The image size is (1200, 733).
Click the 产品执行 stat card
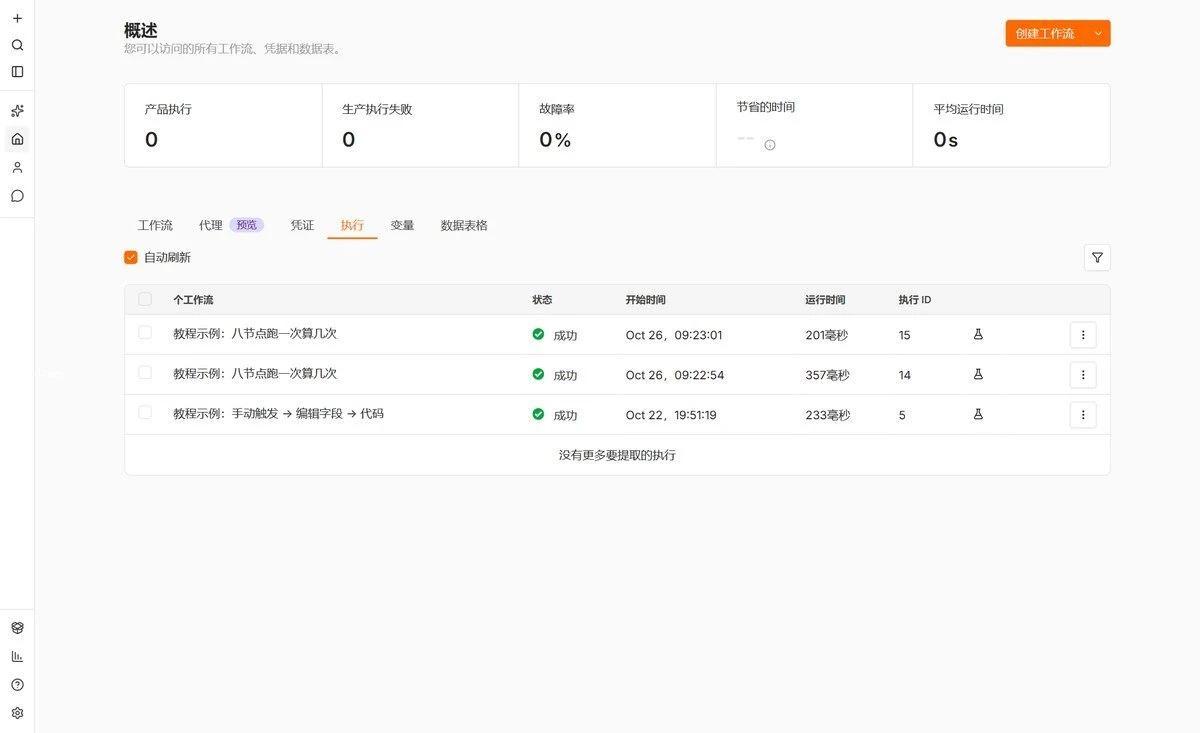[223, 125]
